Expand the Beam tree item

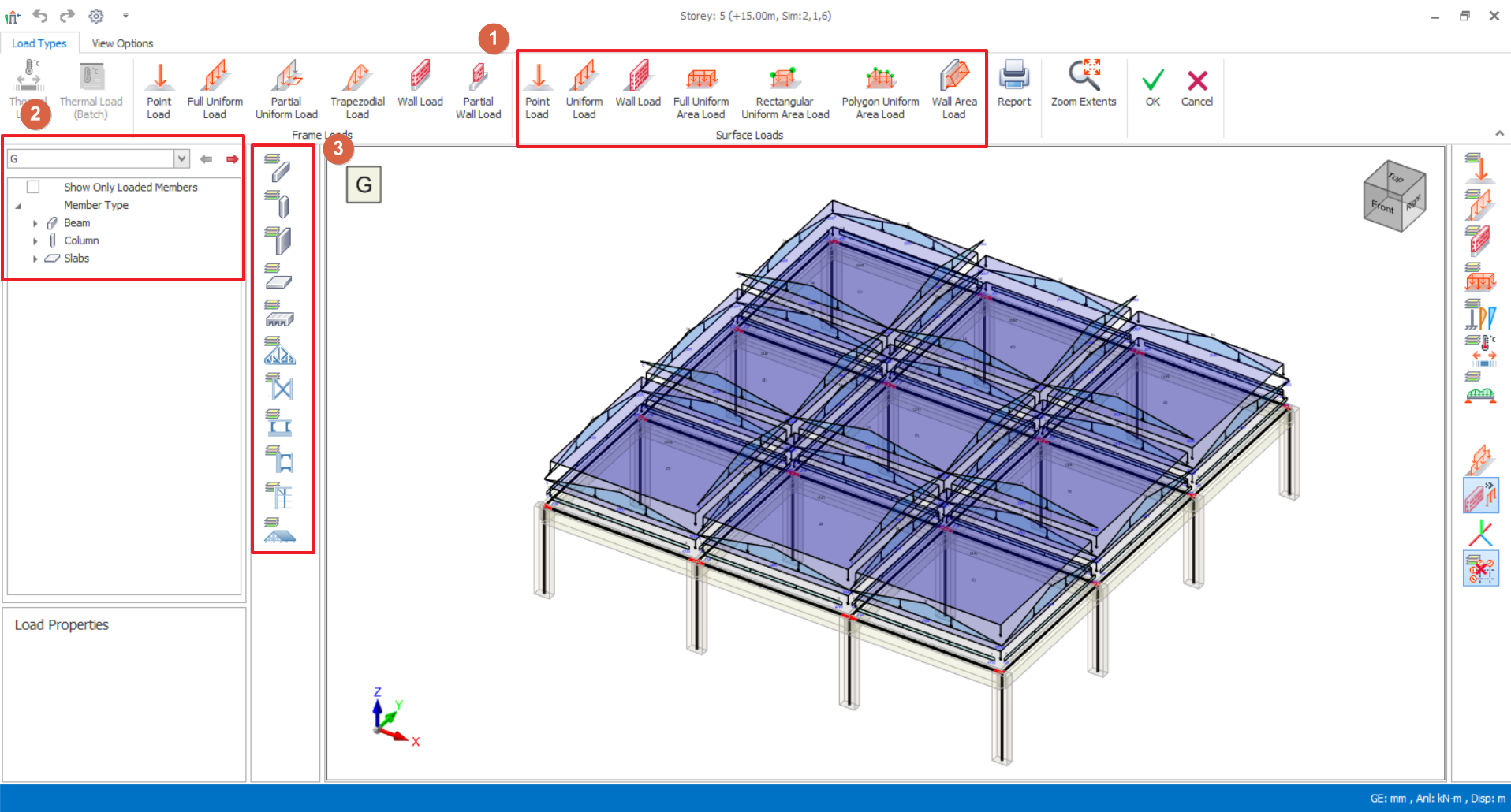tap(35, 222)
